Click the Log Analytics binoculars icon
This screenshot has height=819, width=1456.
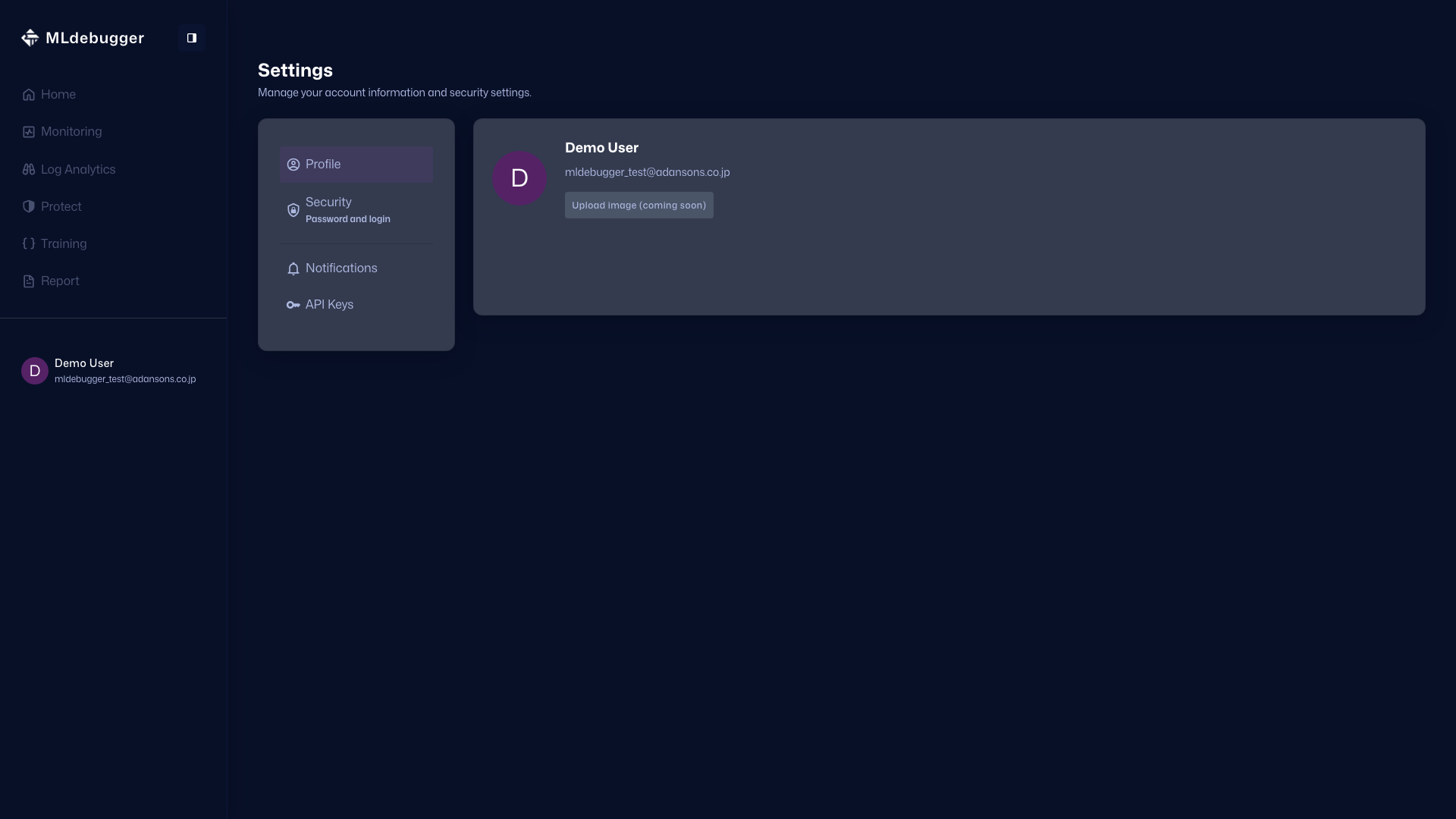[29, 169]
